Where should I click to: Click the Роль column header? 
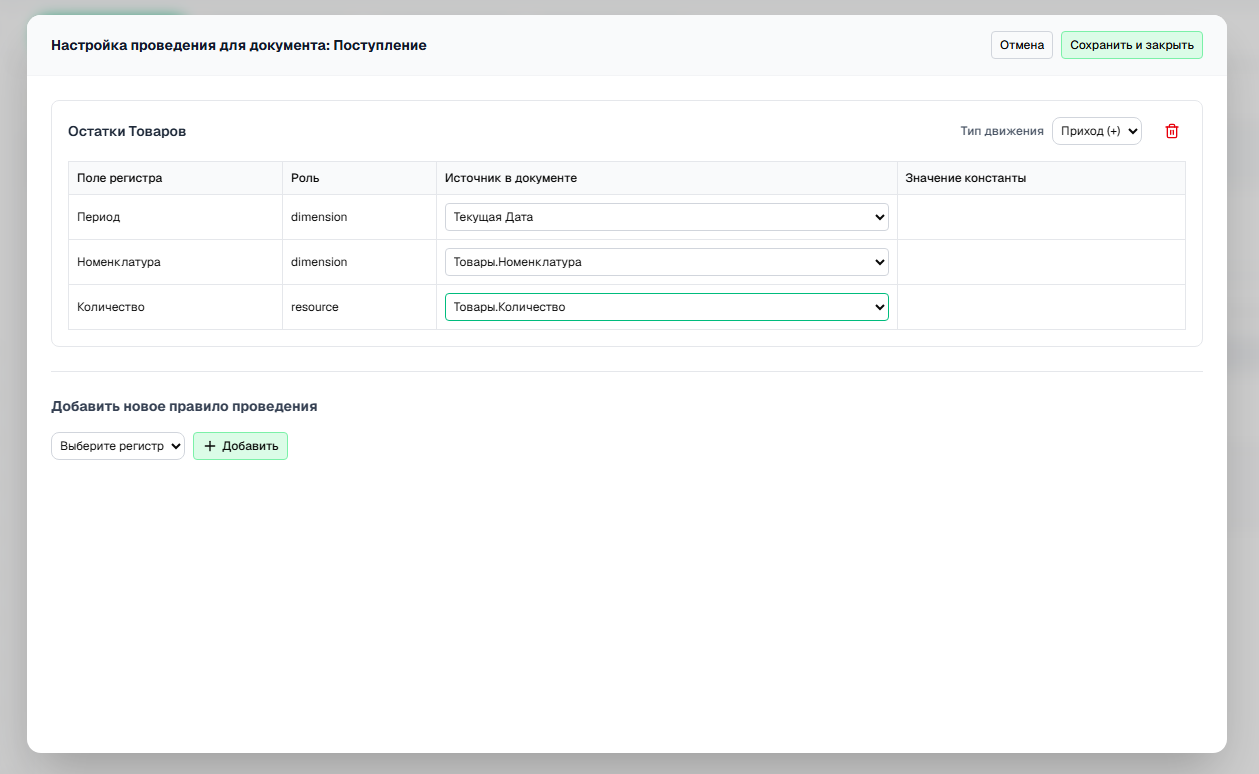click(359, 178)
